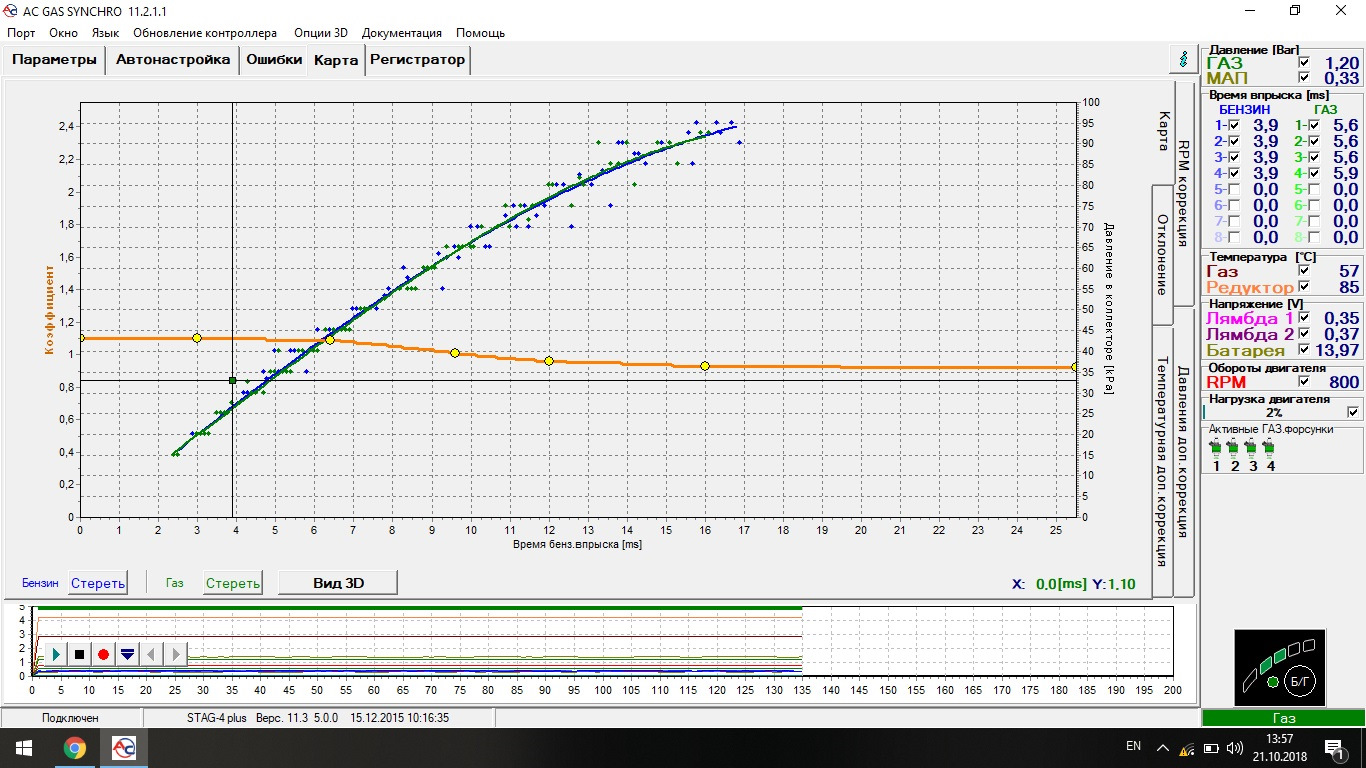
Task: Click the engine load 2% progress bar
Action: (x=1274, y=412)
